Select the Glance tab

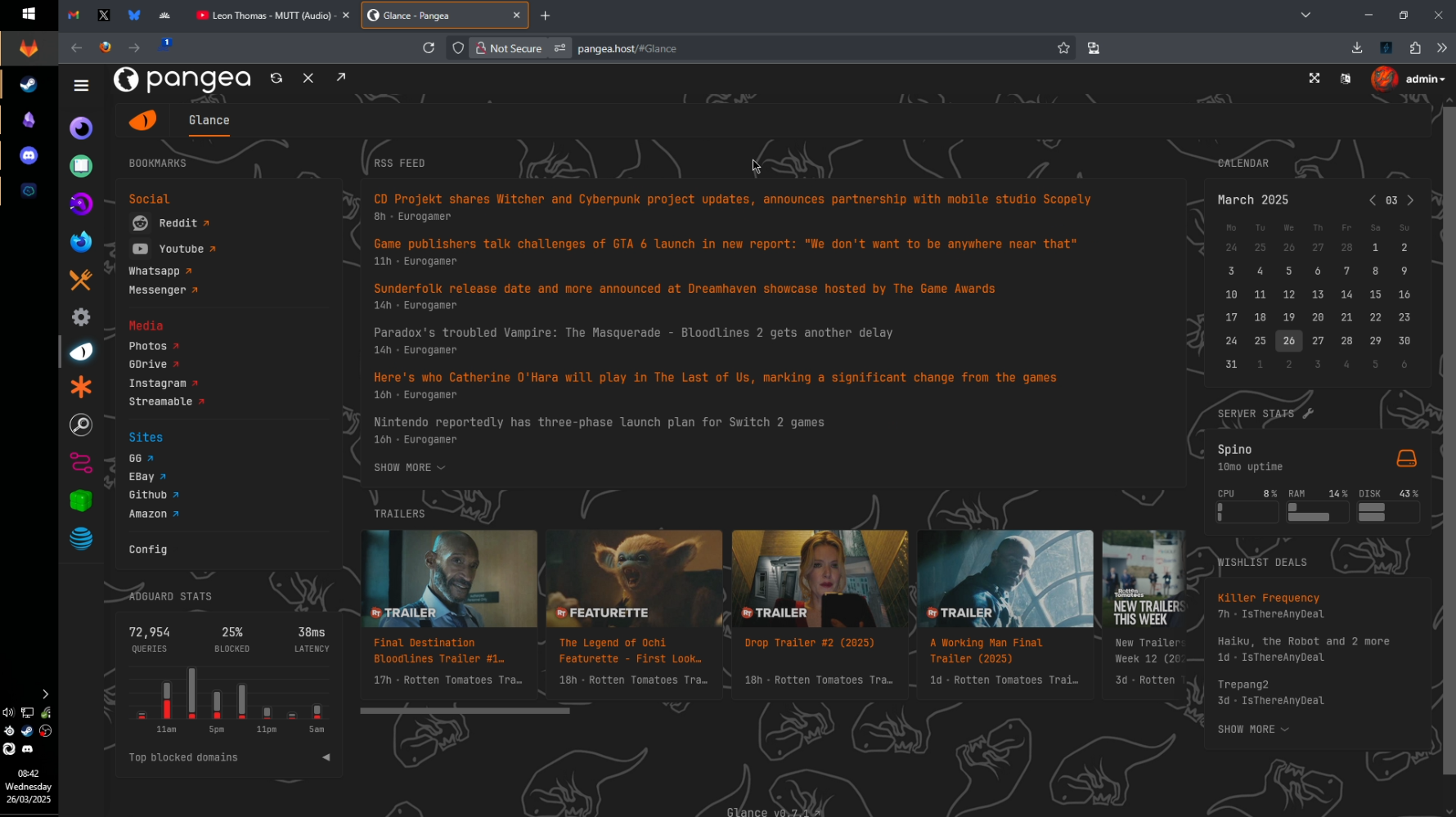444,16
